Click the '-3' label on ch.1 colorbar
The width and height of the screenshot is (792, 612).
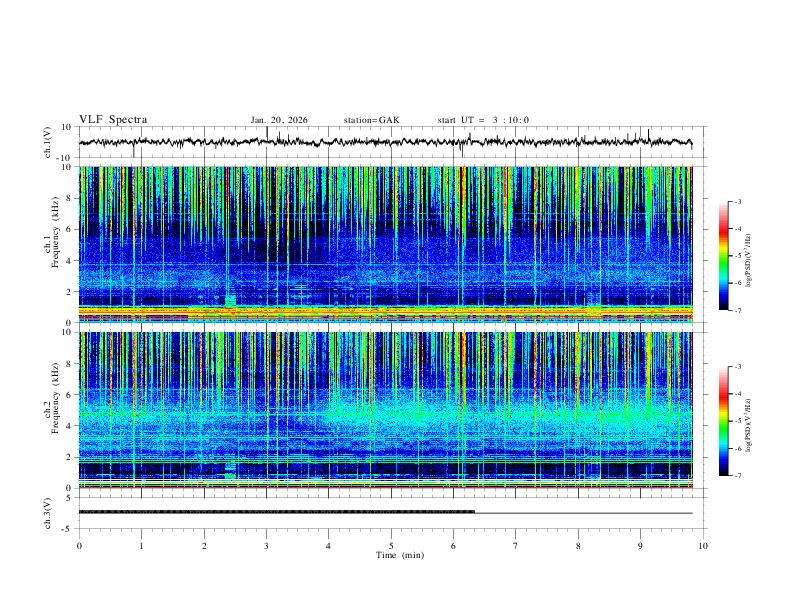coord(737,201)
